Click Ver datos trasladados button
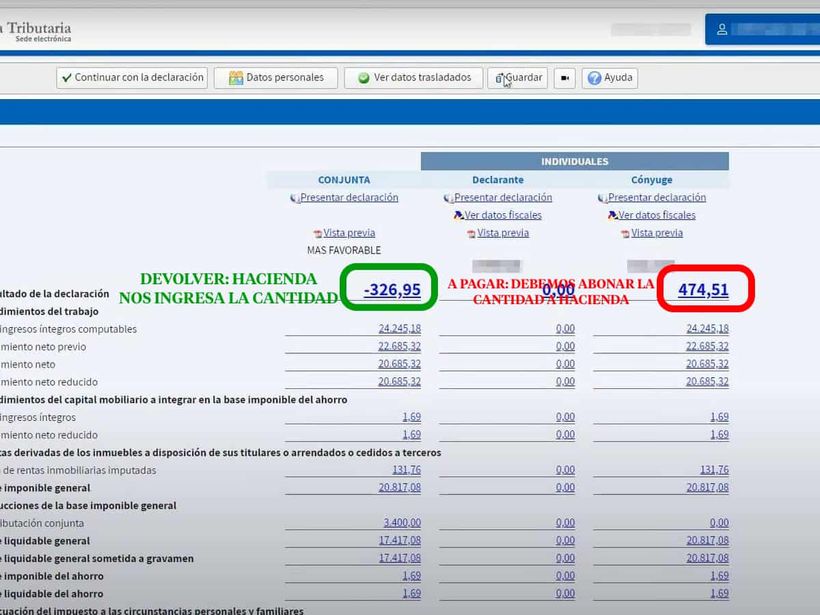 click(x=414, y=78)
